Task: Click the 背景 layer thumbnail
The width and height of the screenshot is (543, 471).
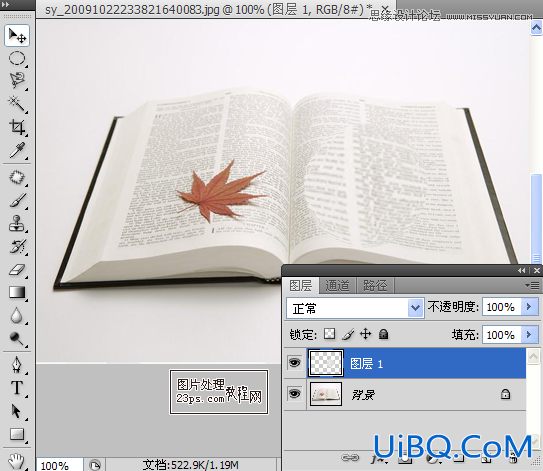Action: [x=326, y=394]
